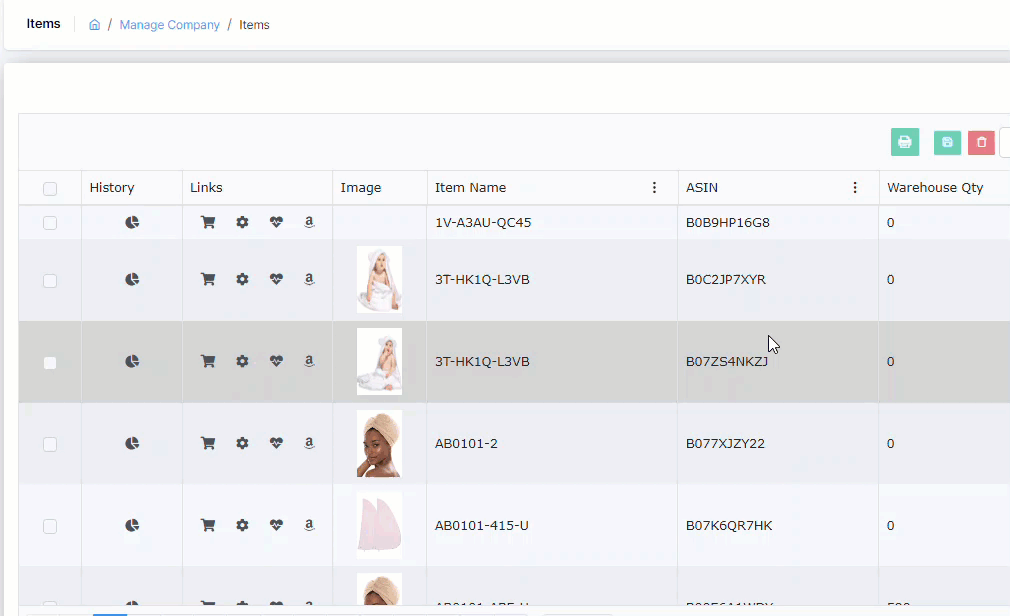The image size is (1010, 616).
Task: Open Amazon link for AB0101-415-U
Action: click(x=309, y=525)
